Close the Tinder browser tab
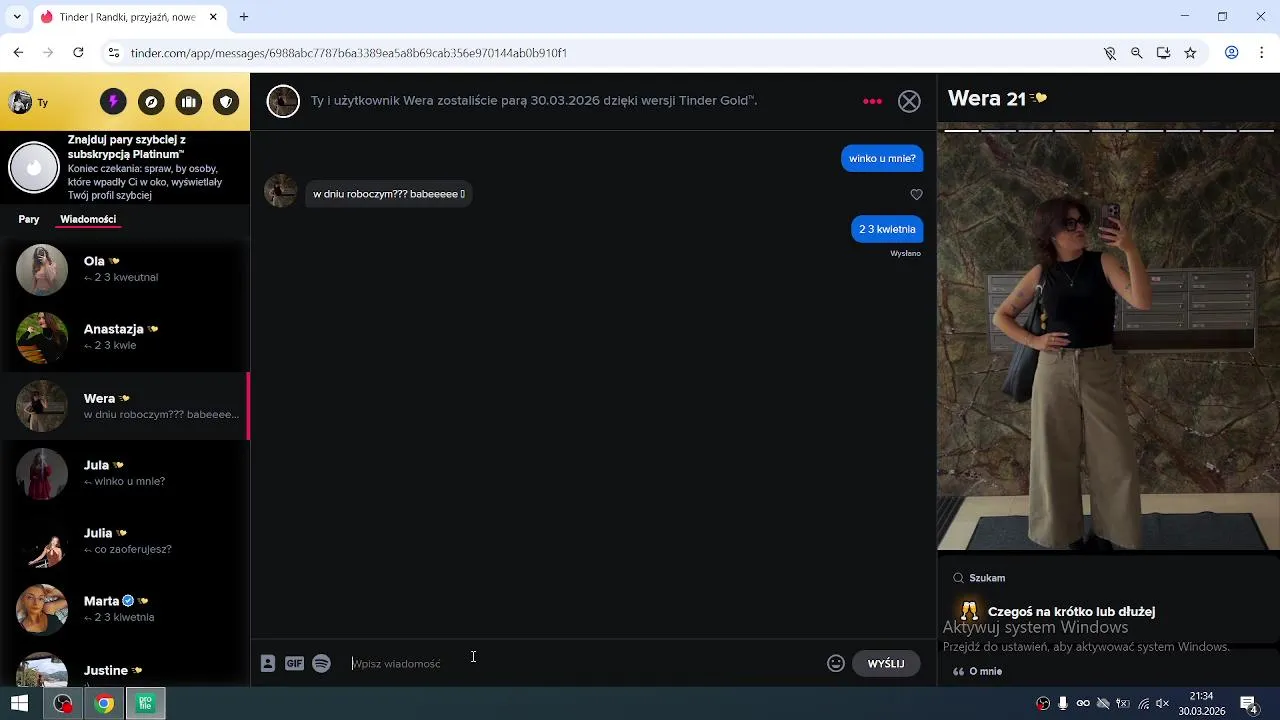1280x720 pixels. [x=213, y=17]
